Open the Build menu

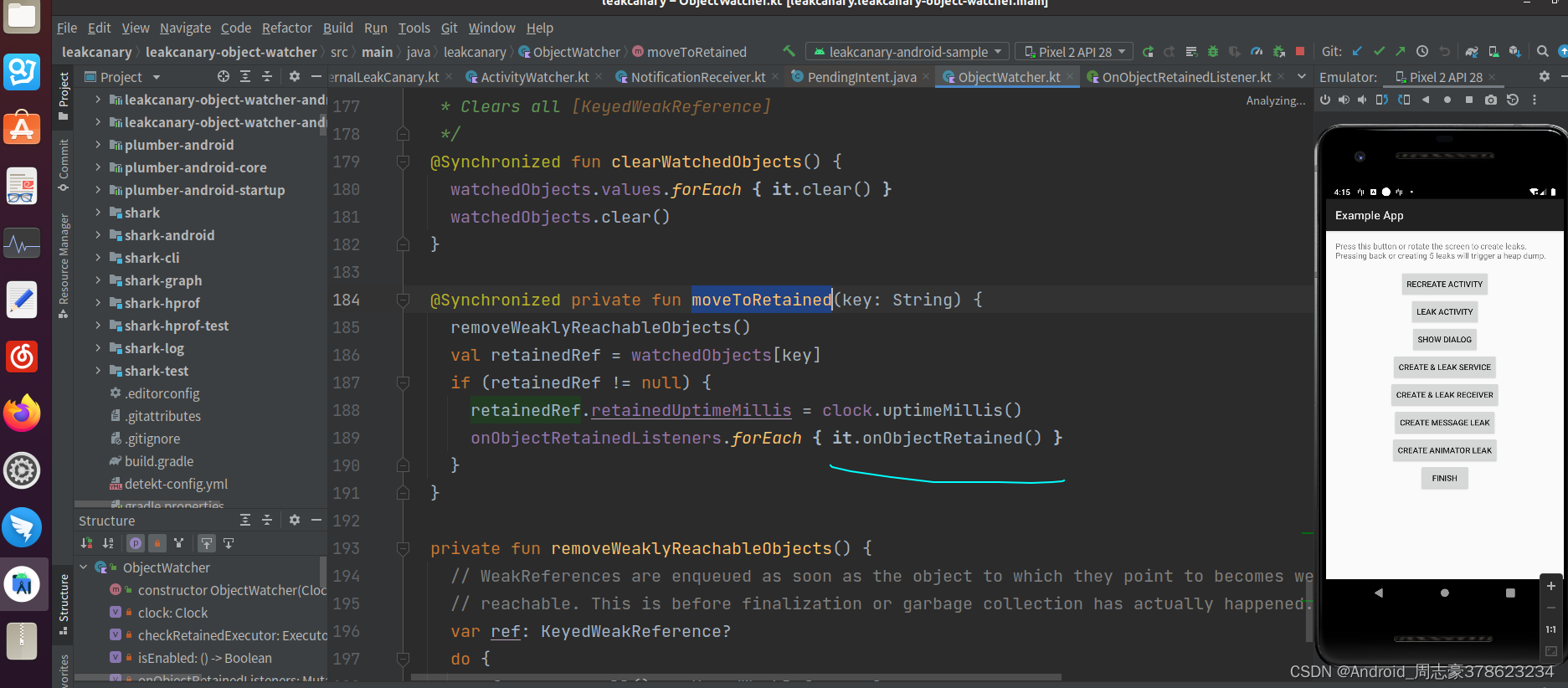click(337, 28)
